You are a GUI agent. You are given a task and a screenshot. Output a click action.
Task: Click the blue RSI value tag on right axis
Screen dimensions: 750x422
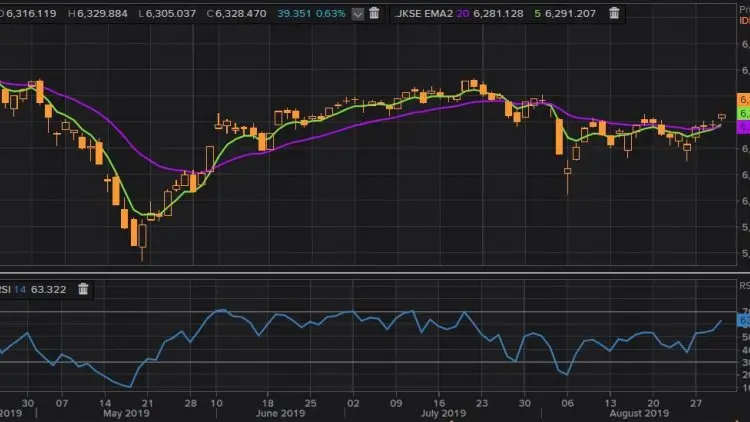coord(743,320)
